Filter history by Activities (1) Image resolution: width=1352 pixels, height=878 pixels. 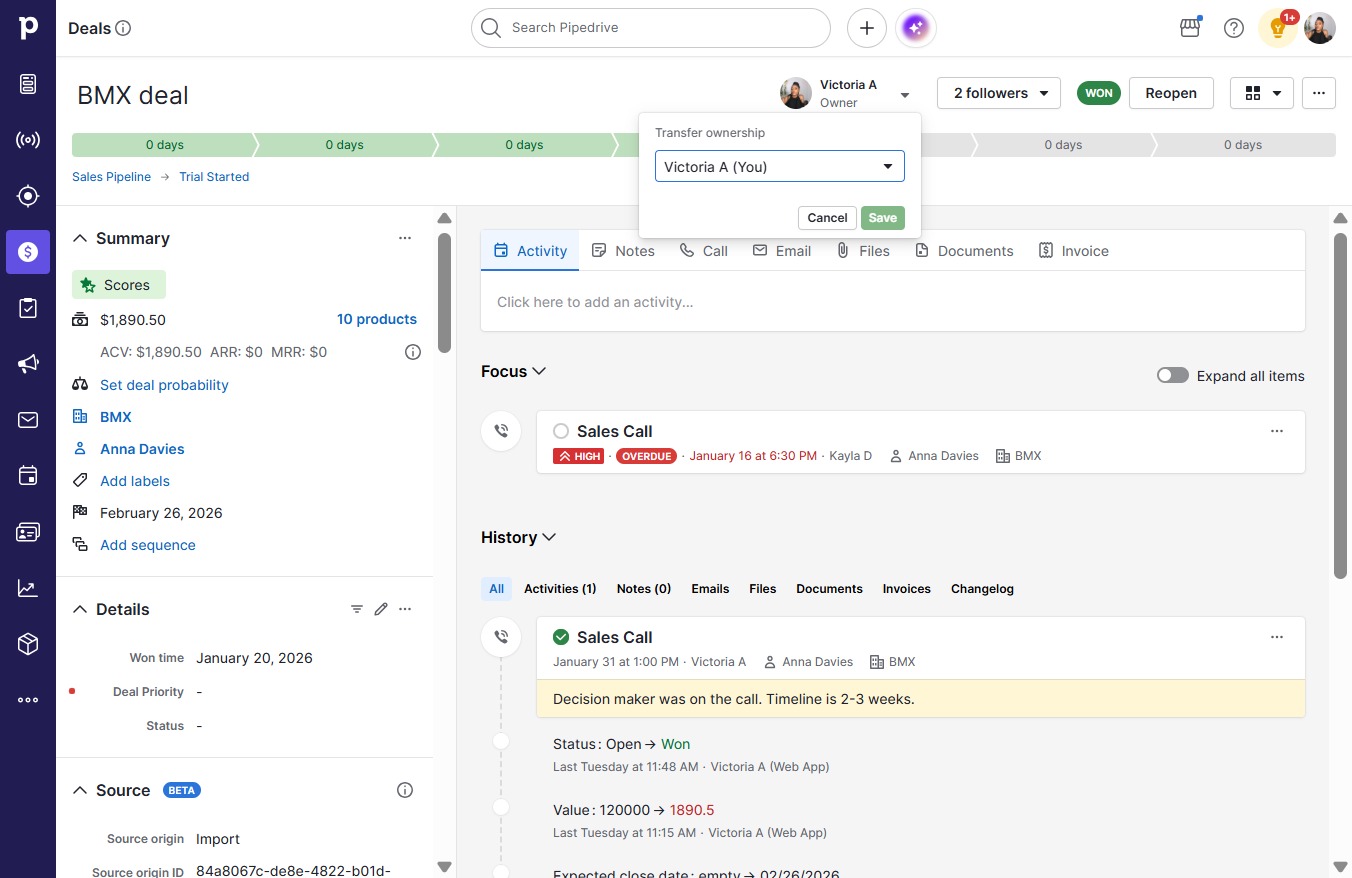pos(560,589)
